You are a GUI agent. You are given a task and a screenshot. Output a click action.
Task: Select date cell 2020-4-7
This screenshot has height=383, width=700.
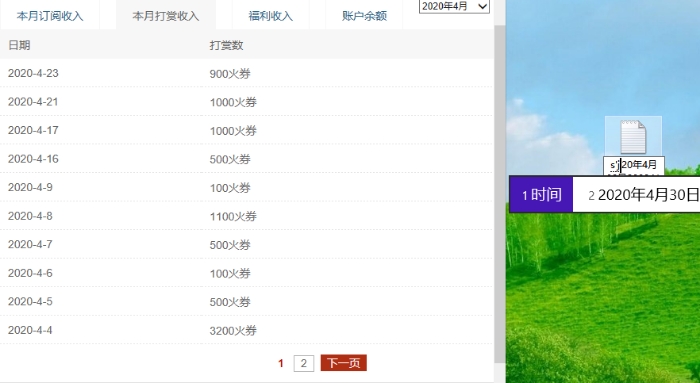click(x=30, y=245)
